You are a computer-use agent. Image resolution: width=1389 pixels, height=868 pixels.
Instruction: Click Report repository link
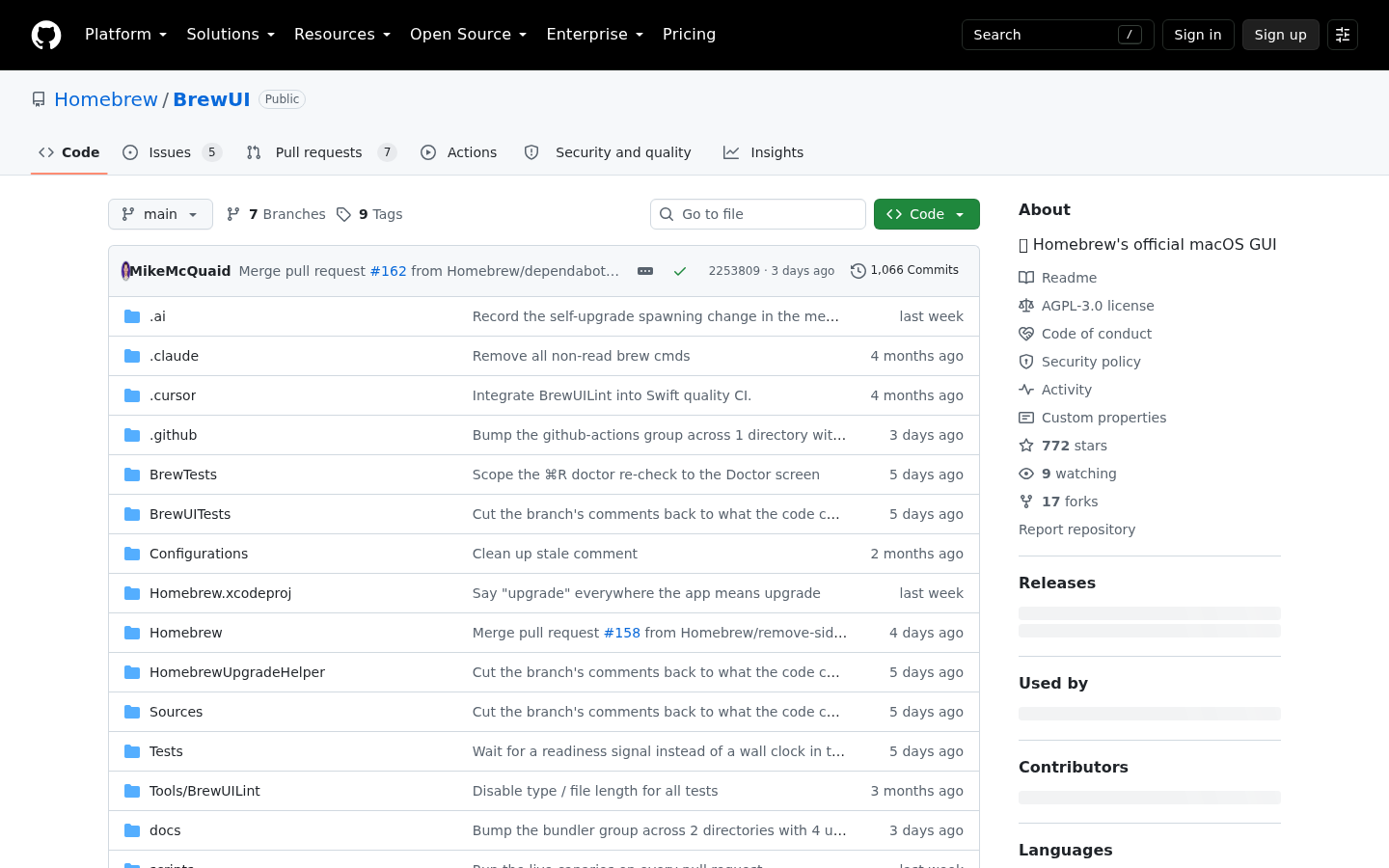tap(1076, 529)
